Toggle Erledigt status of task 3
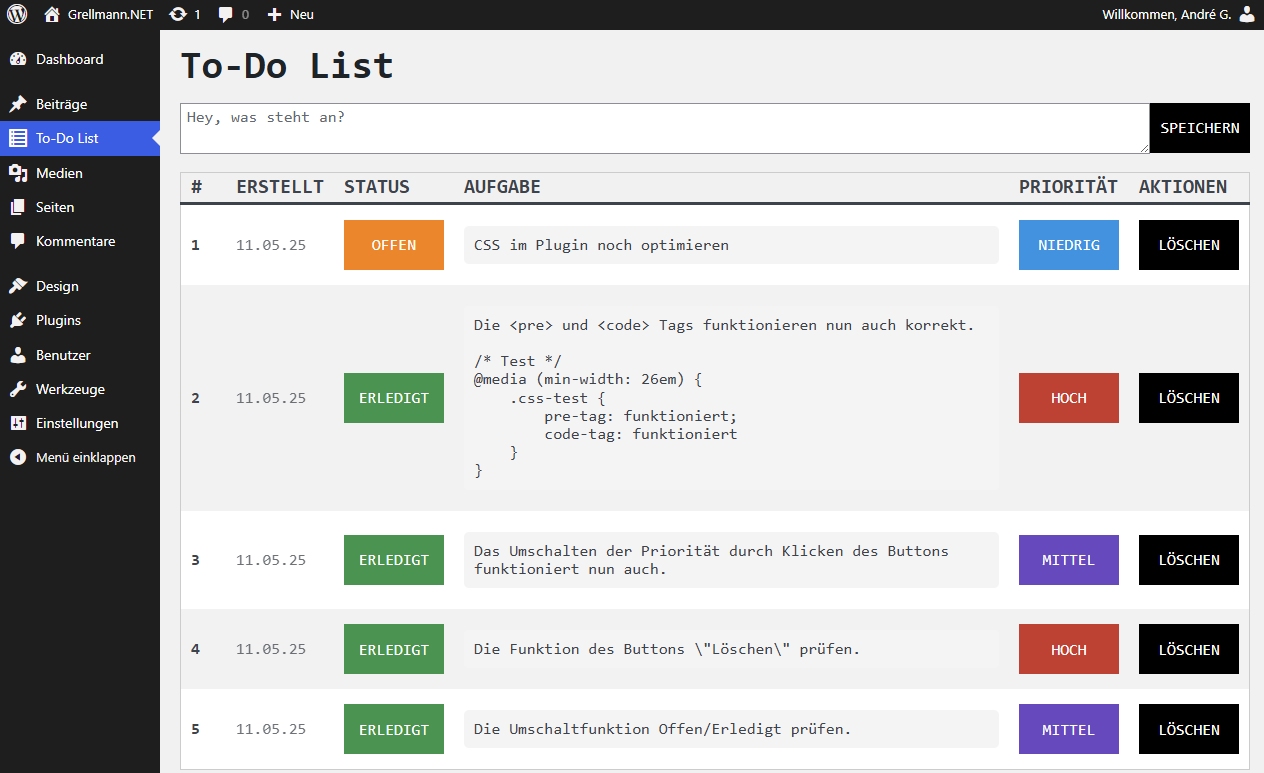1264x773 pixels. tap(393, 560)
